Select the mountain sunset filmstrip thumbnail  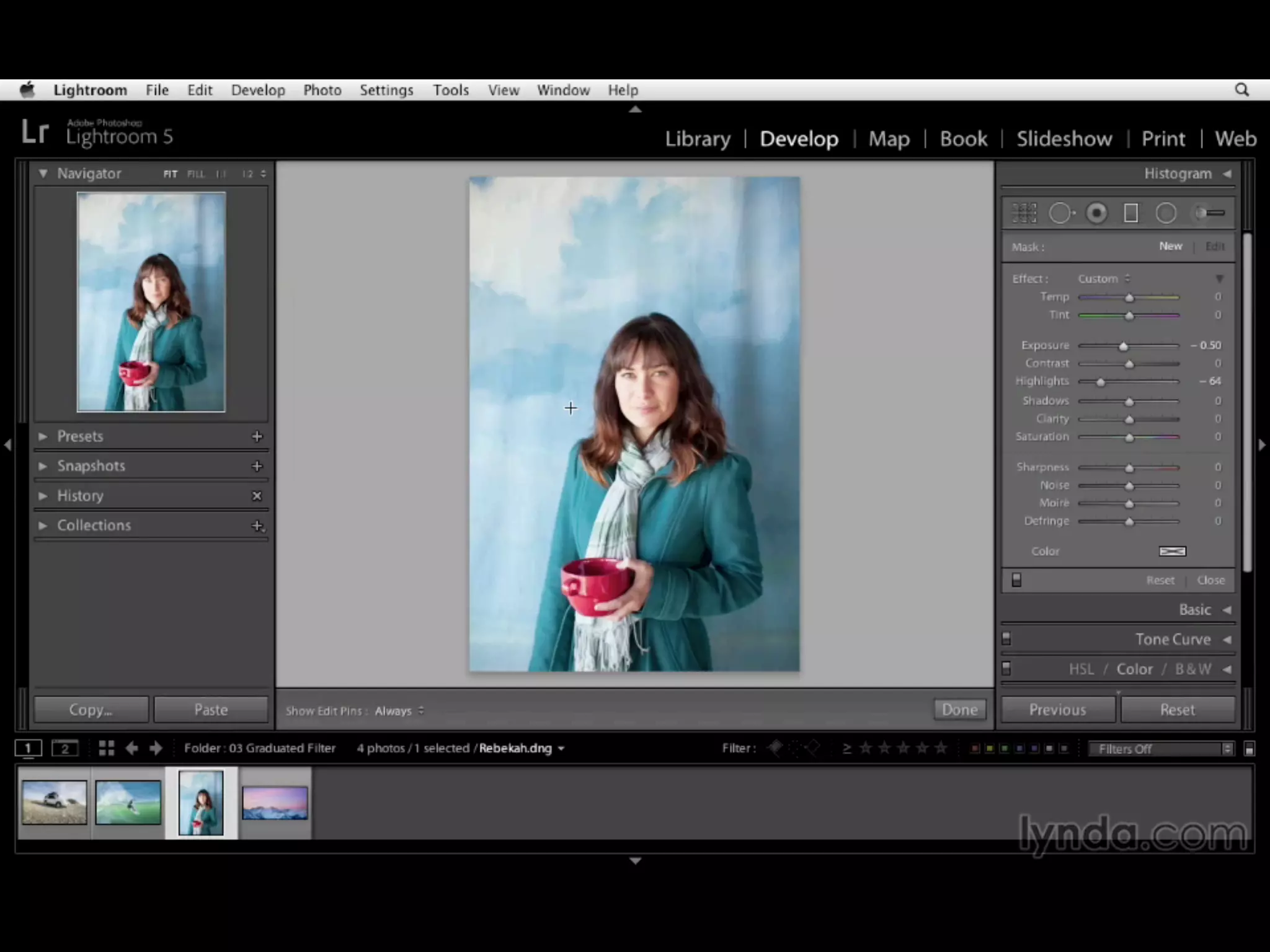[x=275, y=803]
